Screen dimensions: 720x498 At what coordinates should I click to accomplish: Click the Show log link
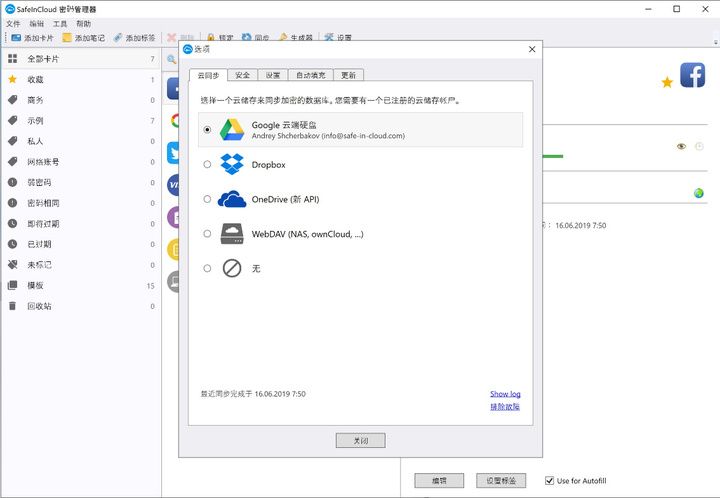pyautogui.click(x=505, y=394)
